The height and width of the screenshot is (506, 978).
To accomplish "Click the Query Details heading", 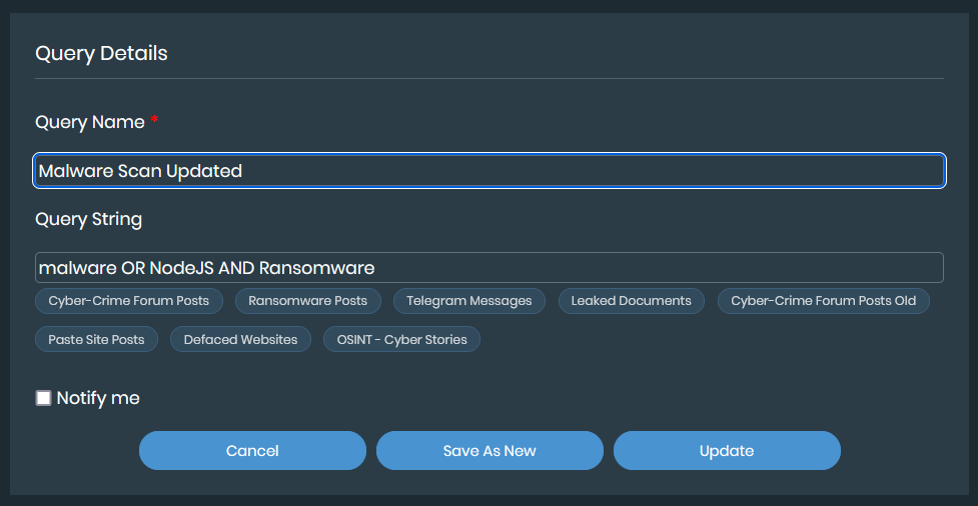I will (101, 53).
